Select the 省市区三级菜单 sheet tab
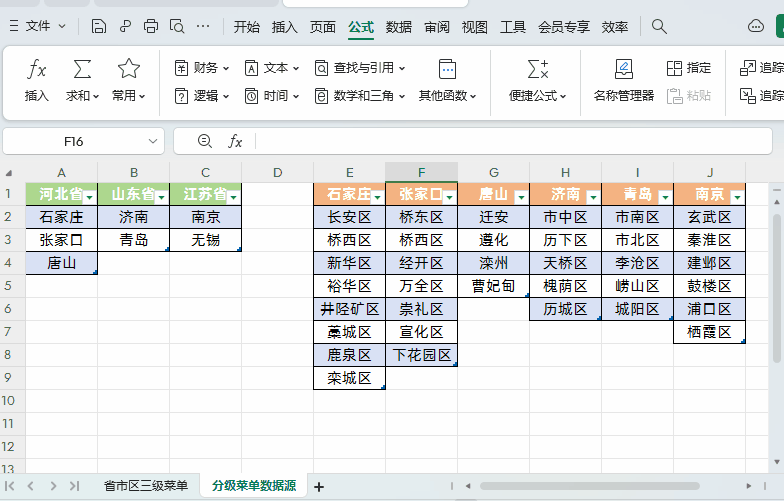 click(x=146, y=486)
